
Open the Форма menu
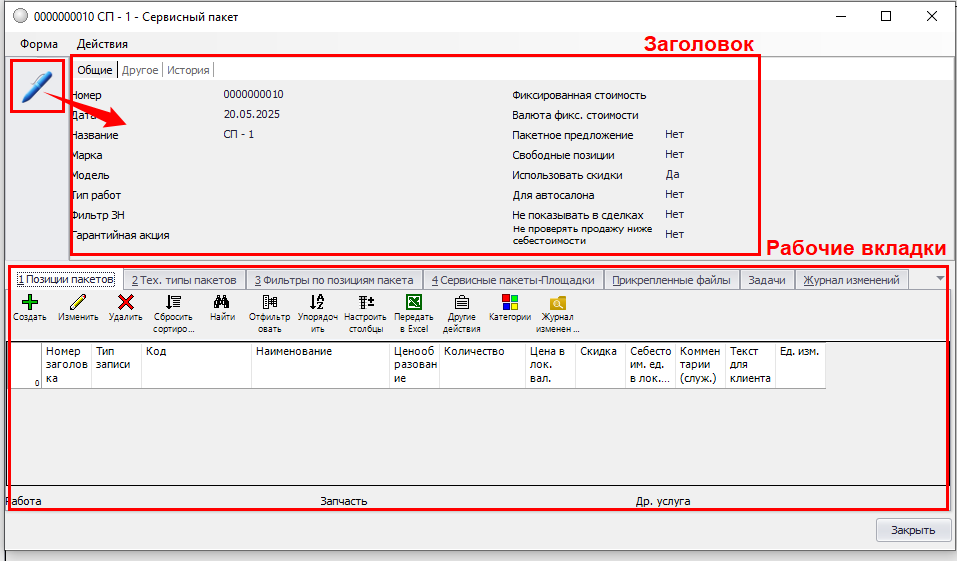pyautogui.click(x=38, y=44)
